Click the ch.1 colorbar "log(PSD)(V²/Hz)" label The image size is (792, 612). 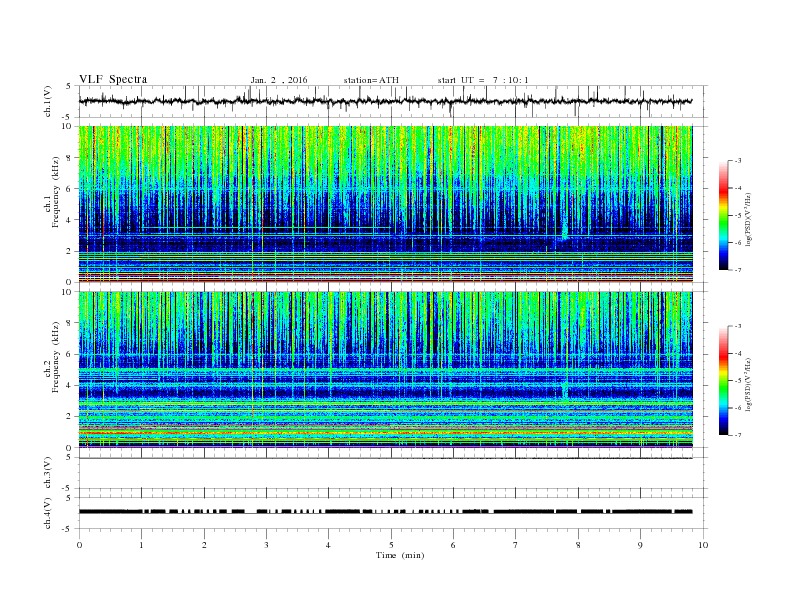click(x=749, y=220)
